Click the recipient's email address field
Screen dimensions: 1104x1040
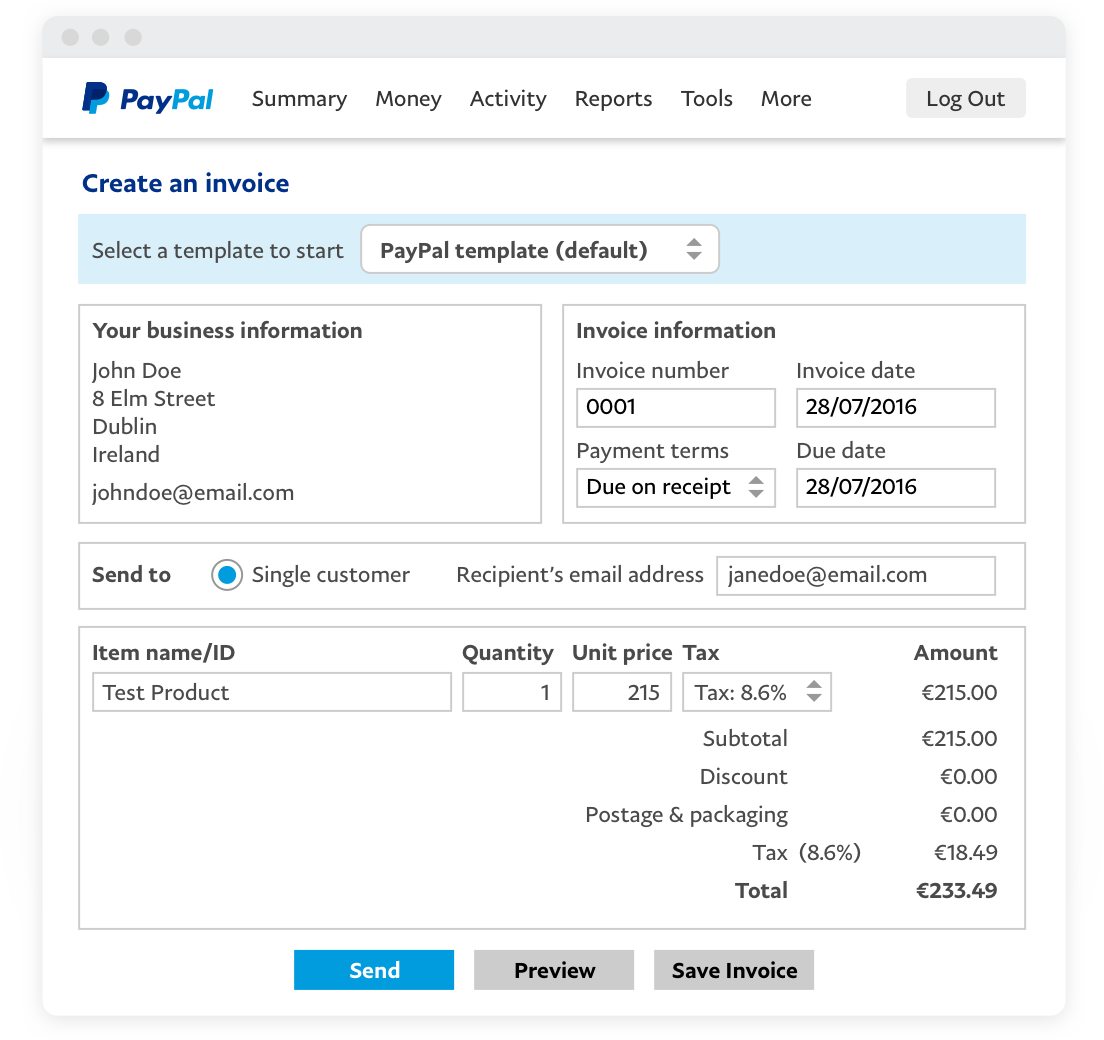pyautogui.click(x=855, y=575)
